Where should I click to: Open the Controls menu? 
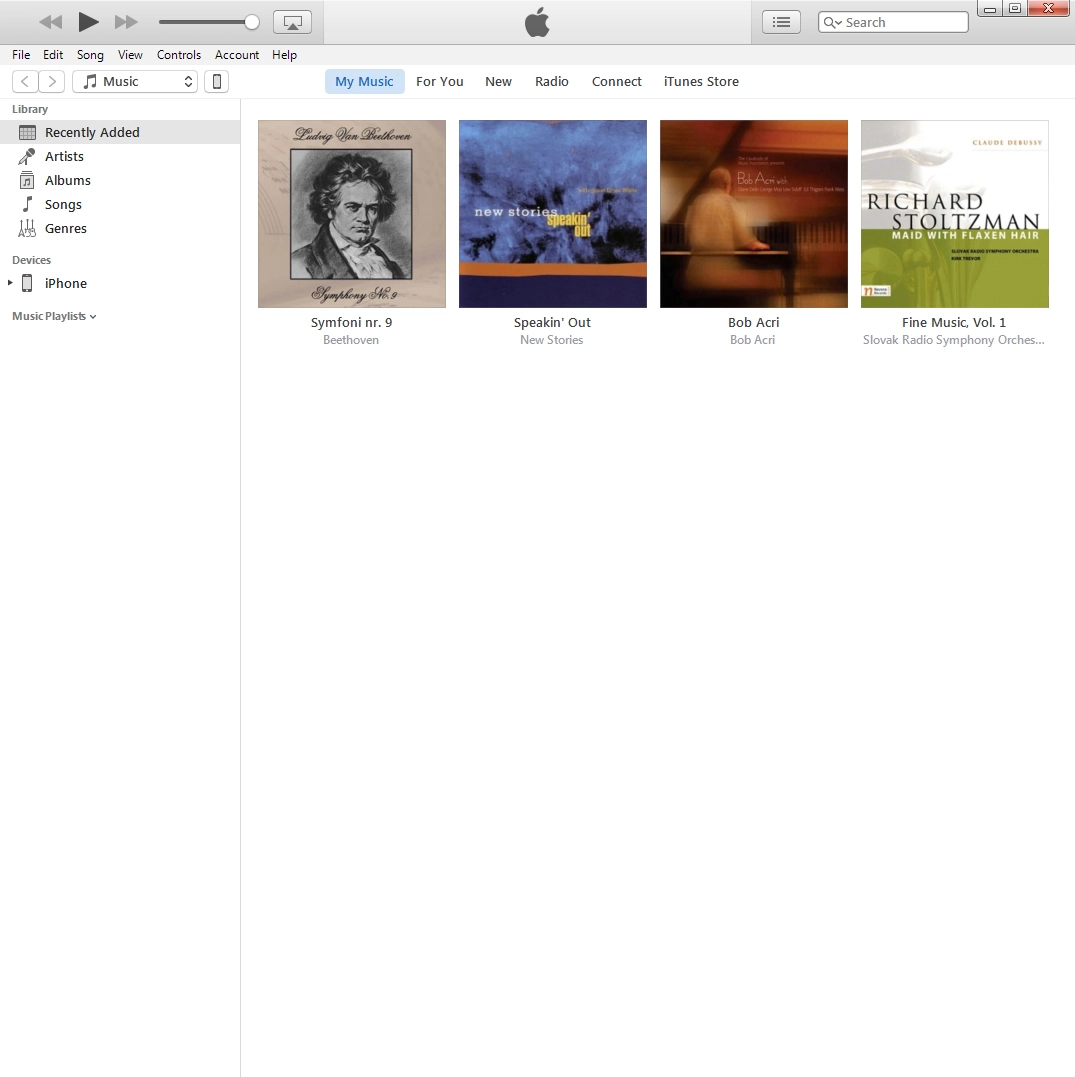178,55
